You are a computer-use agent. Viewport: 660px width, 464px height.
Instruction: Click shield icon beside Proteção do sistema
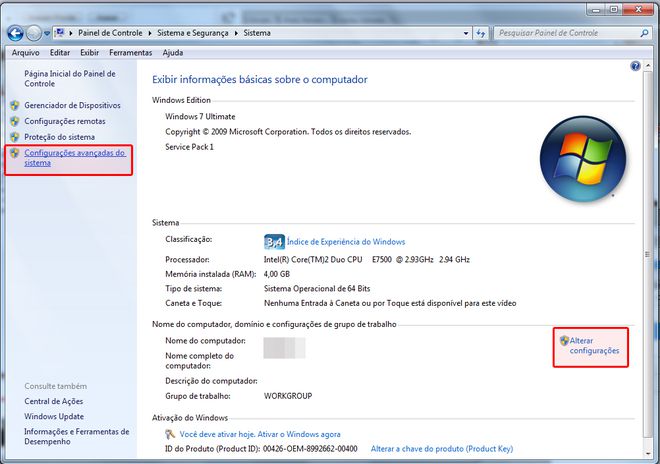15,137
